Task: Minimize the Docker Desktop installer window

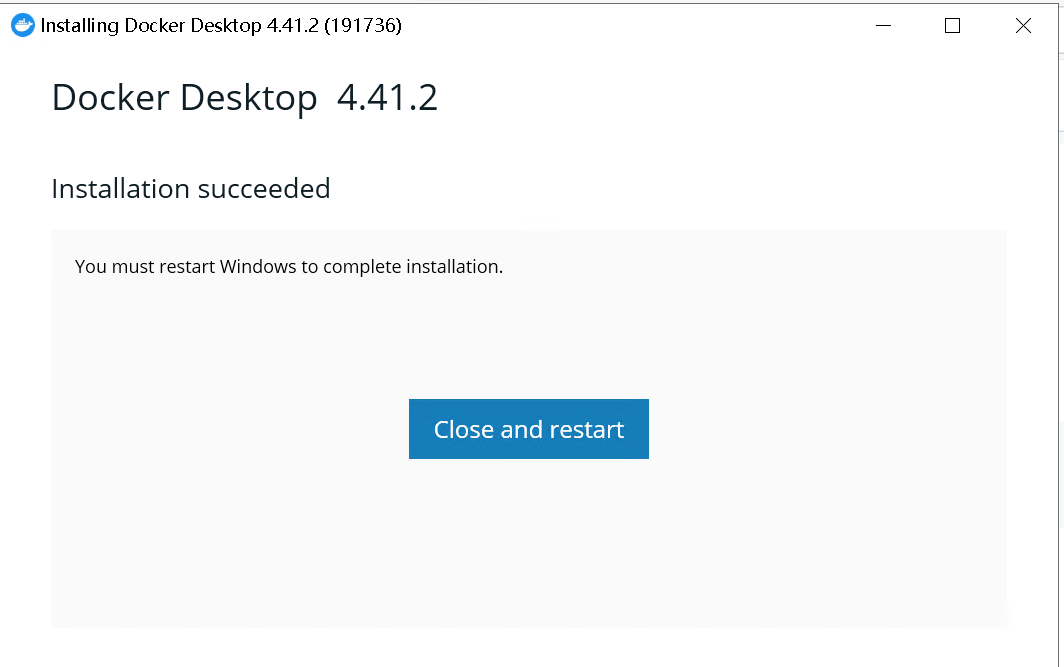Action: point(883,26)
